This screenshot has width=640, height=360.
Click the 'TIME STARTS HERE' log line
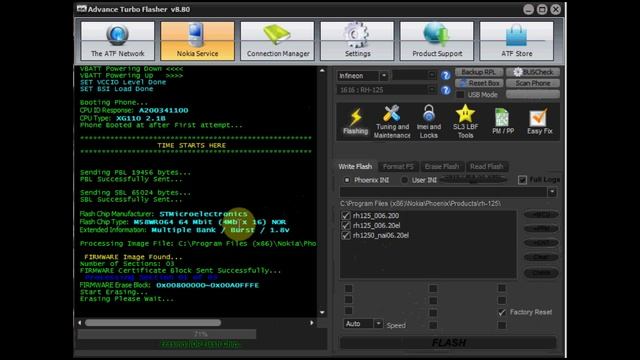(191, 145)
